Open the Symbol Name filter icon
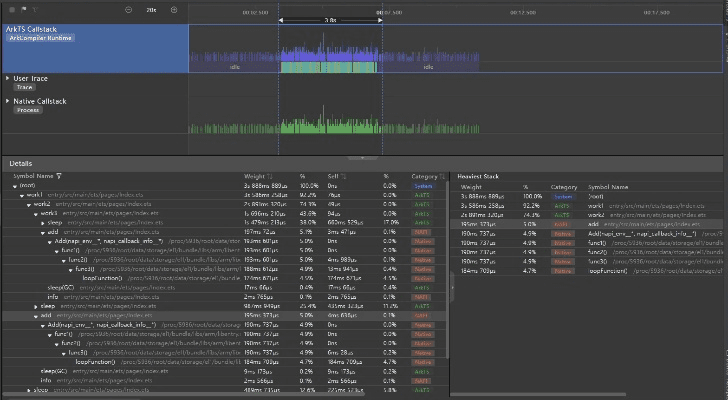Viewport: 728px width, 400px height. click(59, 175)
